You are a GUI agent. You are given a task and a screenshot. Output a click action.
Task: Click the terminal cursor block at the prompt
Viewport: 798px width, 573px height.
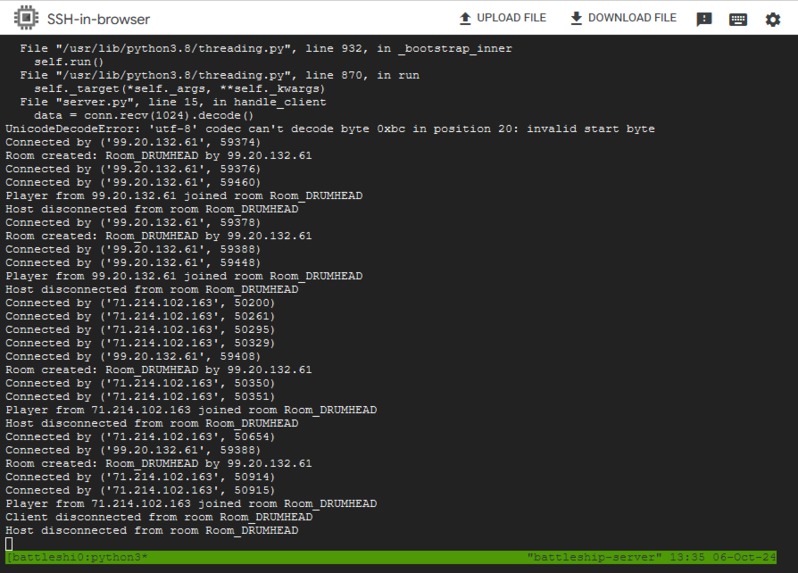tap(9, 544)
